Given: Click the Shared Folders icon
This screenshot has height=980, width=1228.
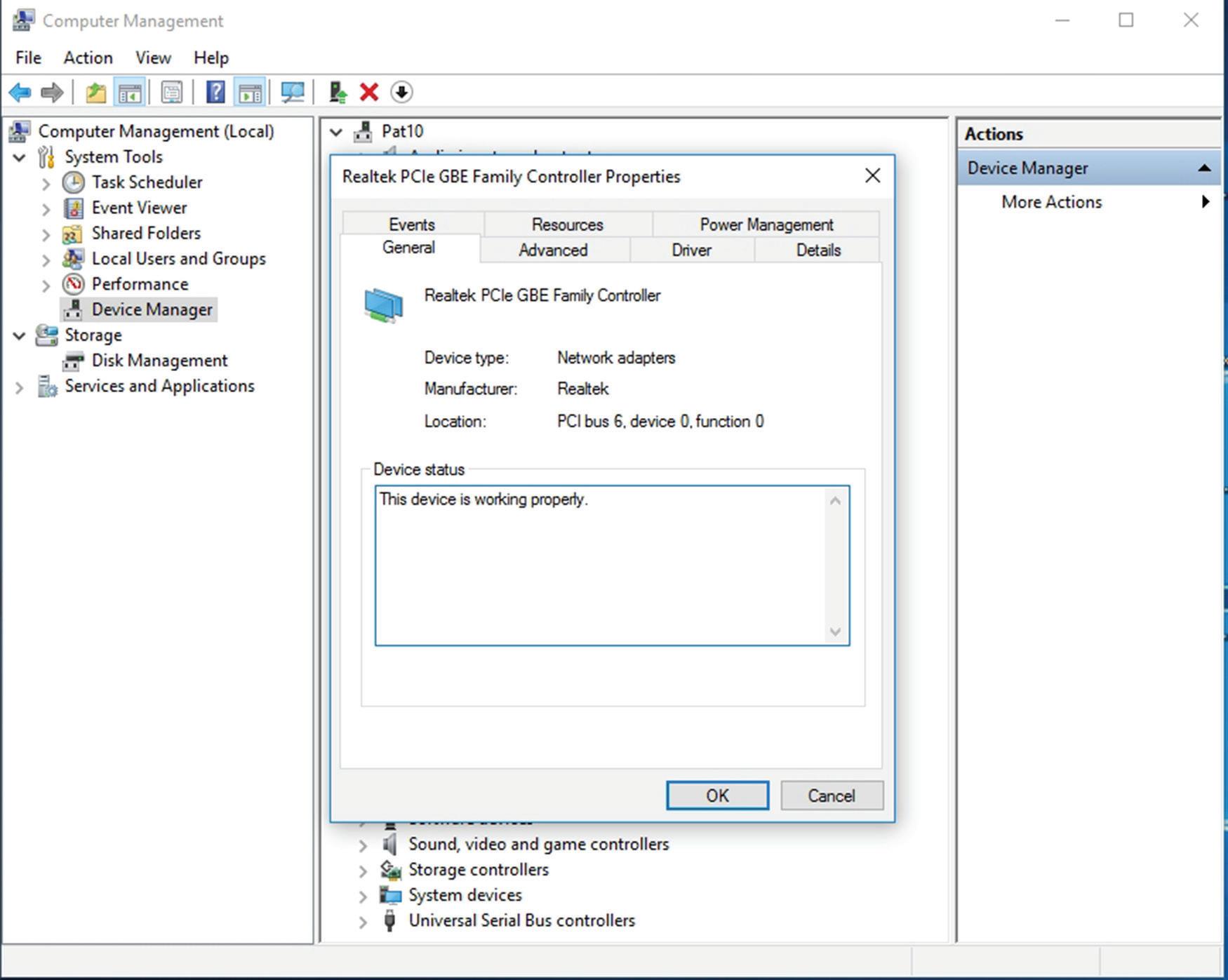Looking at the screenshot, I should click(73, 234).
